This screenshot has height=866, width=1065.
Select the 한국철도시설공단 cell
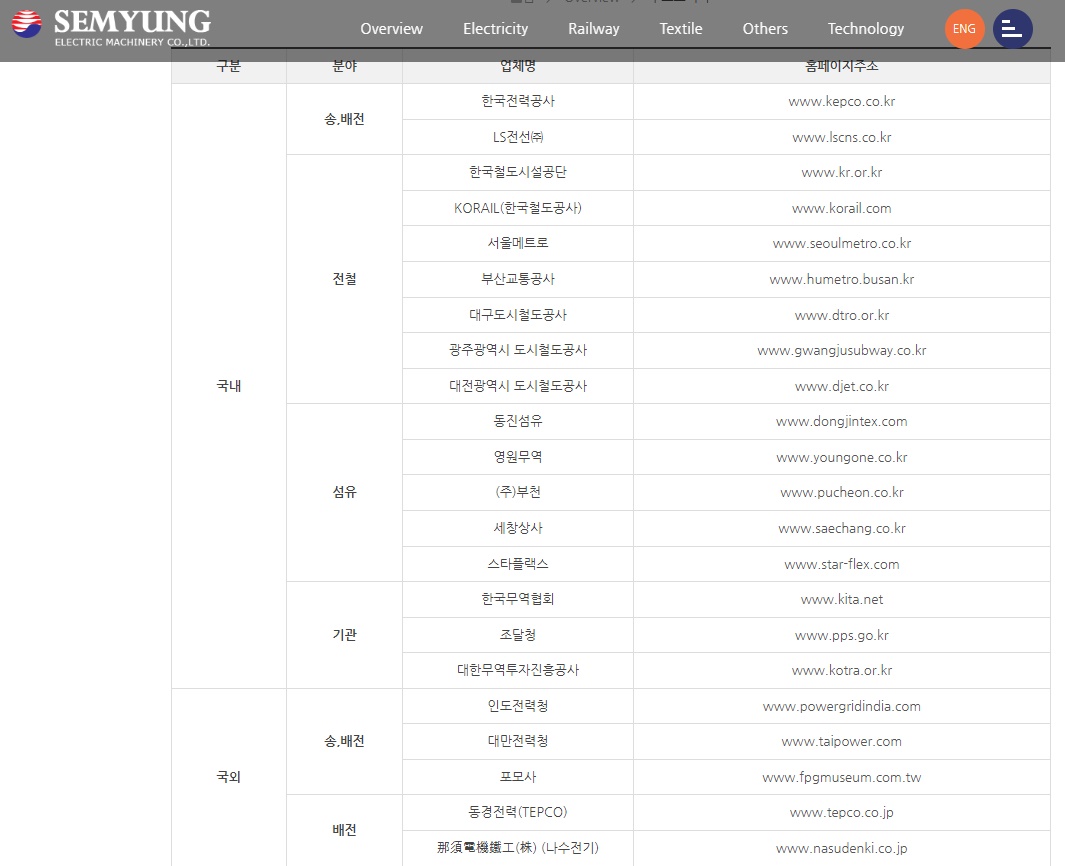click(518, 173)
